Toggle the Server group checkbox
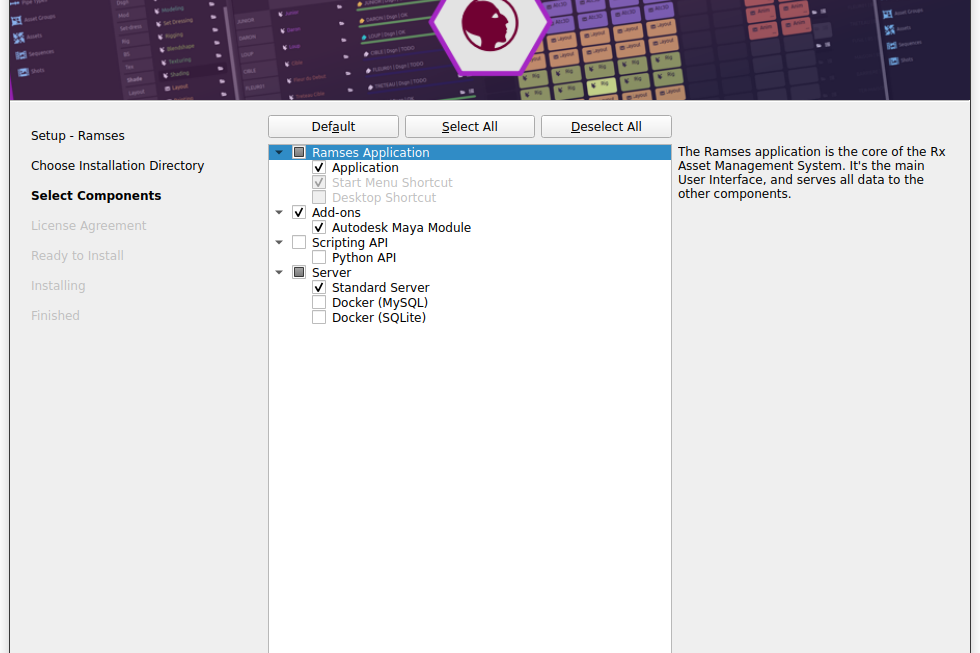 [299, 273]
